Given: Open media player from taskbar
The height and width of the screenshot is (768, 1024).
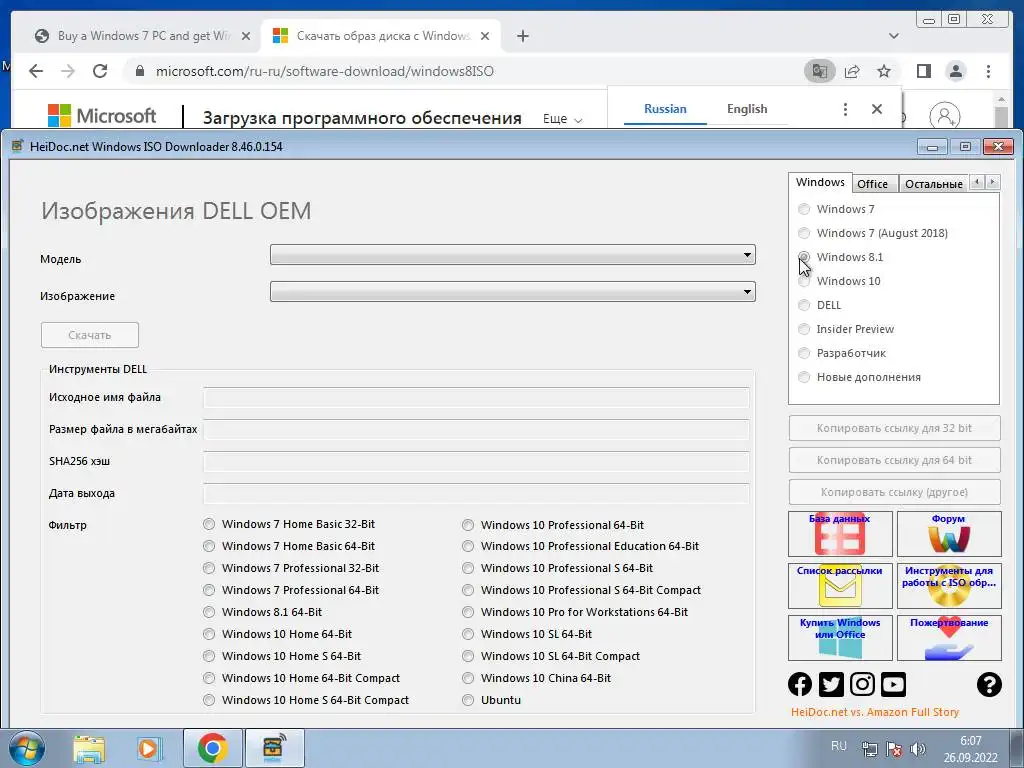Looking at the screenshot, I should (x=149, y=748).
